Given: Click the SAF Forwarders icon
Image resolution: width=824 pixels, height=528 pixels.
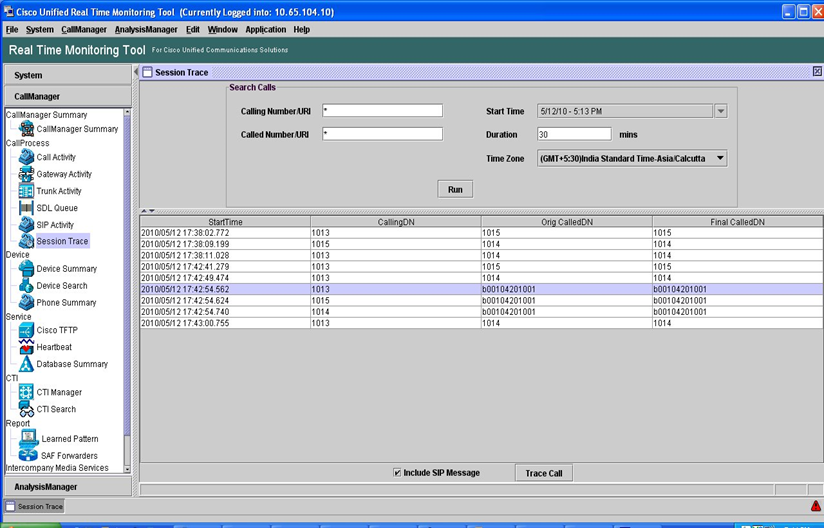Looking at the screenshot, I should click(28, 454).
